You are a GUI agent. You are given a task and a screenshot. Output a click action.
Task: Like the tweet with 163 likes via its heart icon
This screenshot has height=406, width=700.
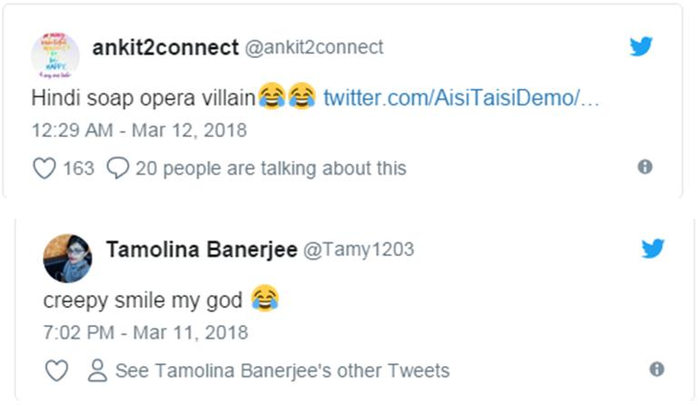pyautogui.click(x=44, y=168)
